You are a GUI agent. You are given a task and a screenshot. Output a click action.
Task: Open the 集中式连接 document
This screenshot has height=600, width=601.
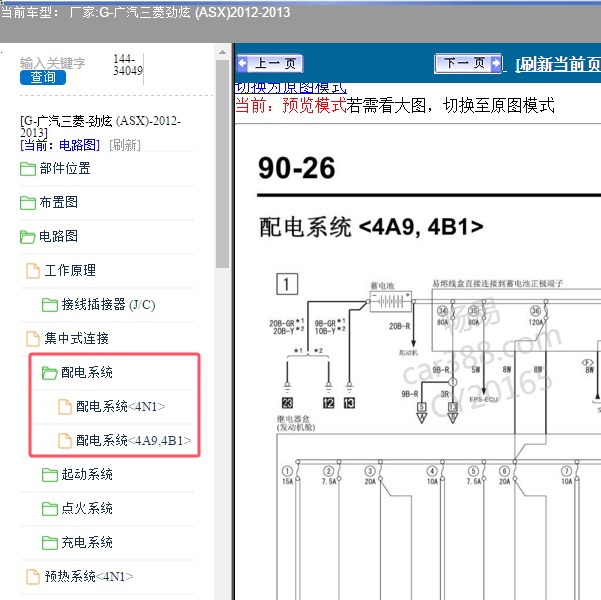click(77, 338)
